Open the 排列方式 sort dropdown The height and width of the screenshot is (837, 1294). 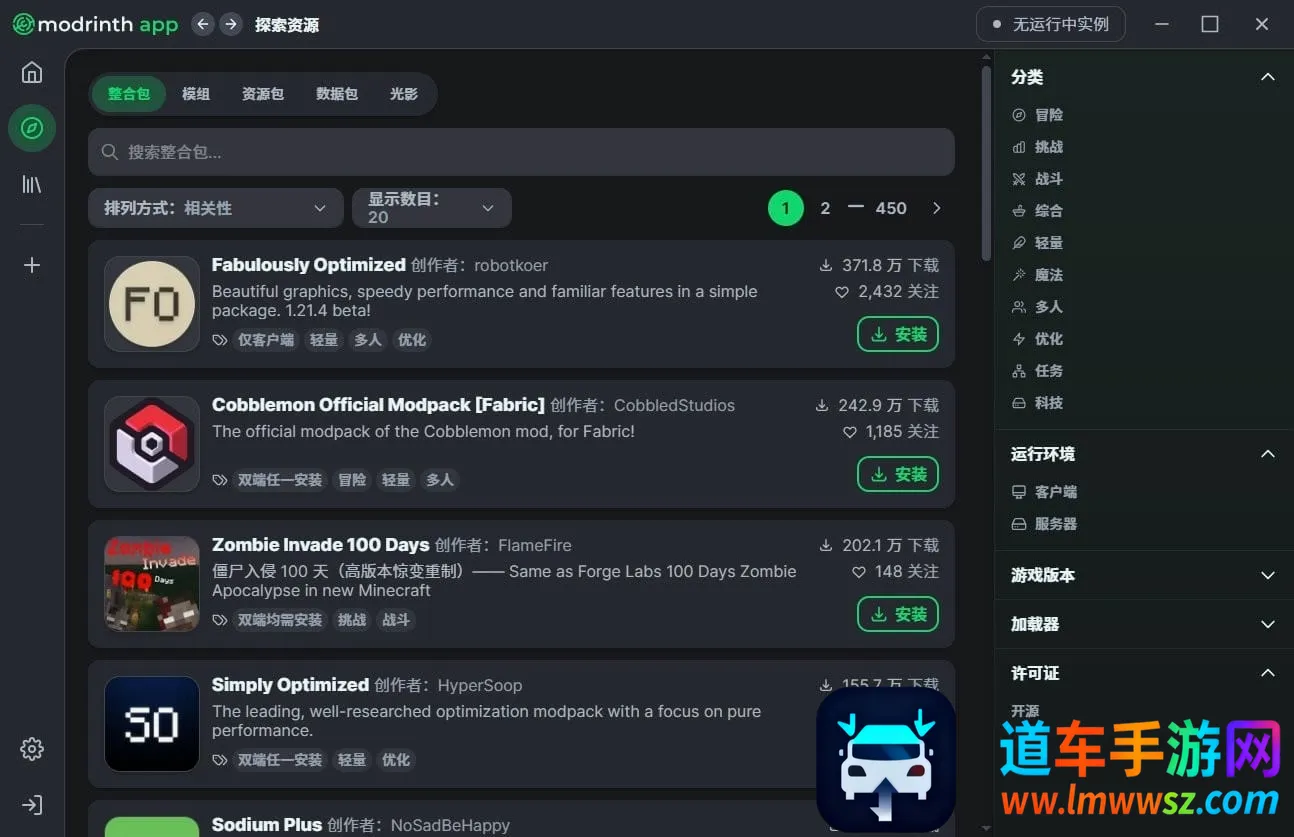pos(216,208)
